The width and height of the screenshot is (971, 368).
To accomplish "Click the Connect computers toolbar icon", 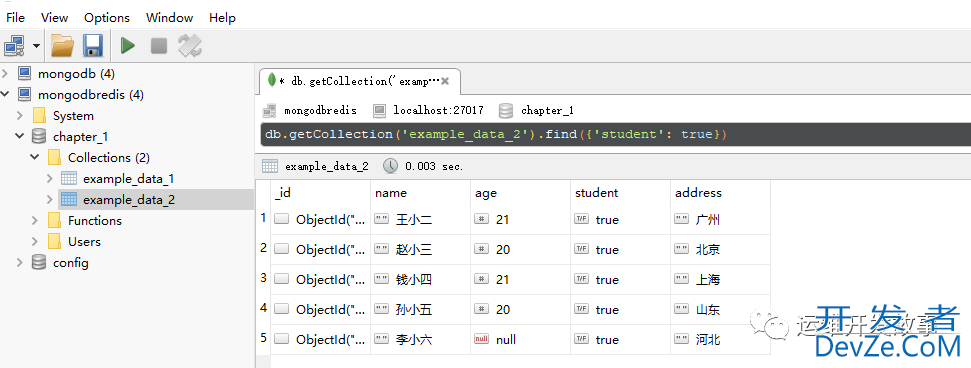I will tap(14, 46).
